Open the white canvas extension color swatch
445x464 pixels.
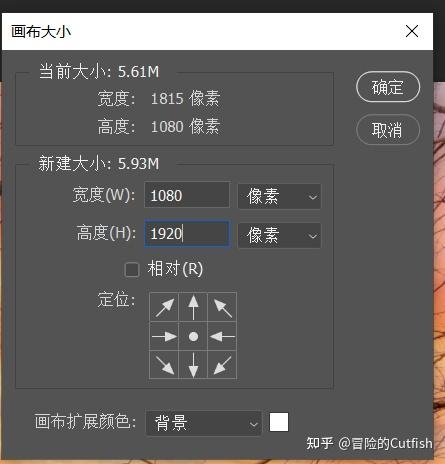[279, 422]
